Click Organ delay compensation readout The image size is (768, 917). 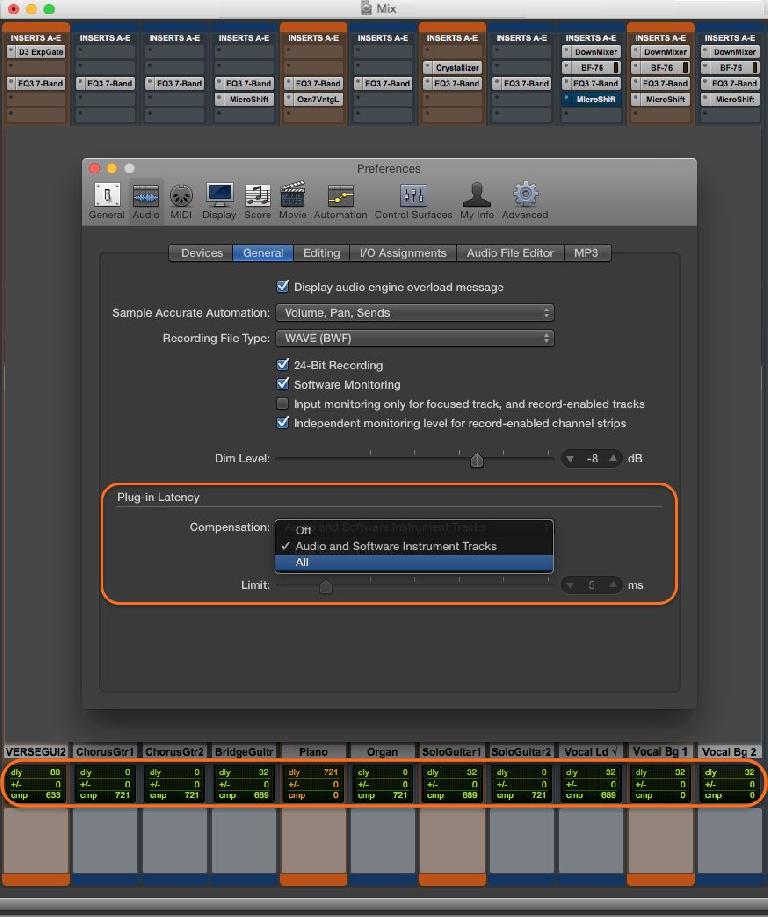pos(383,784)
